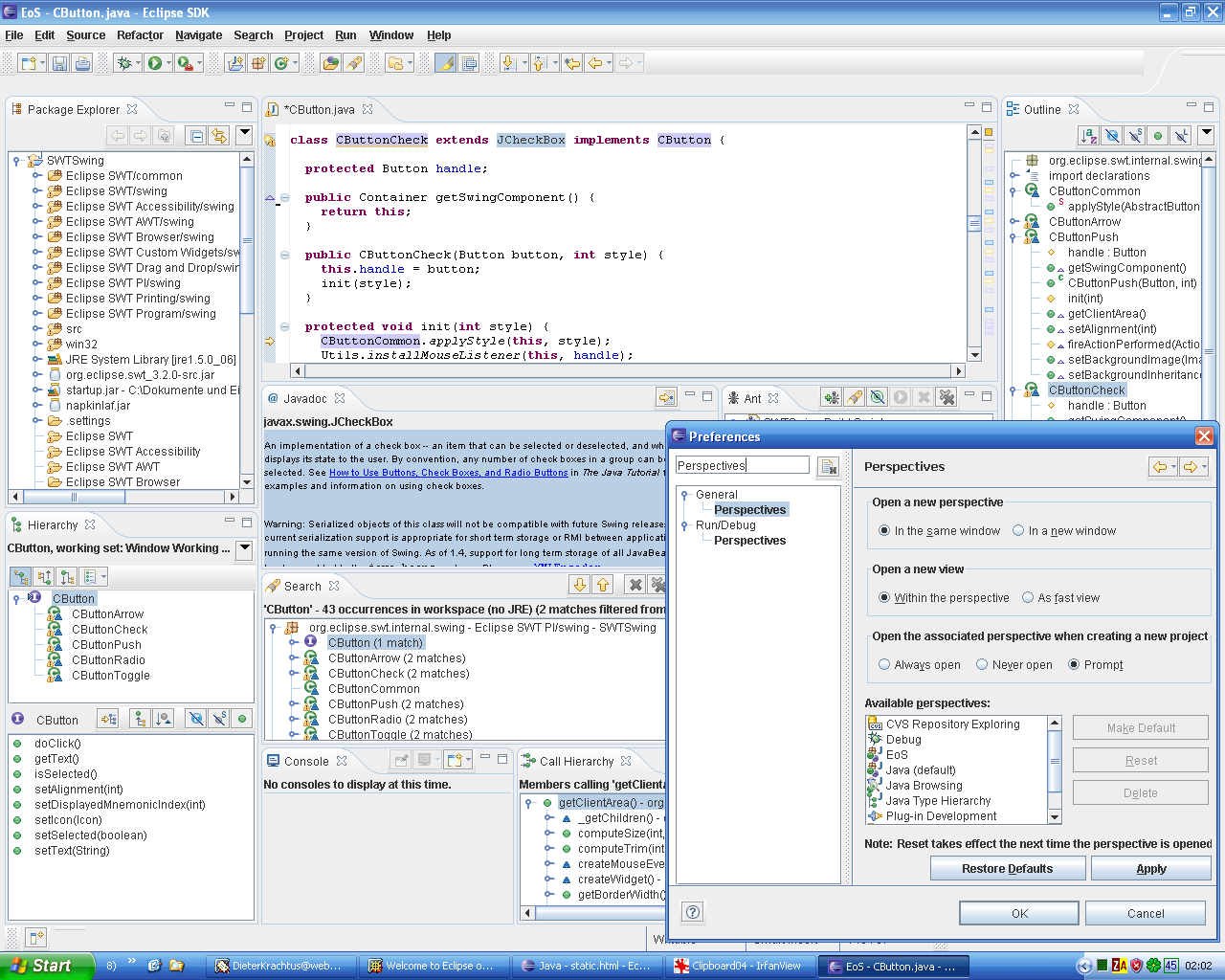The height and width of the screenshot is (980, 1225).
Task: Click the flashlight Search toolbar icon
Action: [354, 63]
